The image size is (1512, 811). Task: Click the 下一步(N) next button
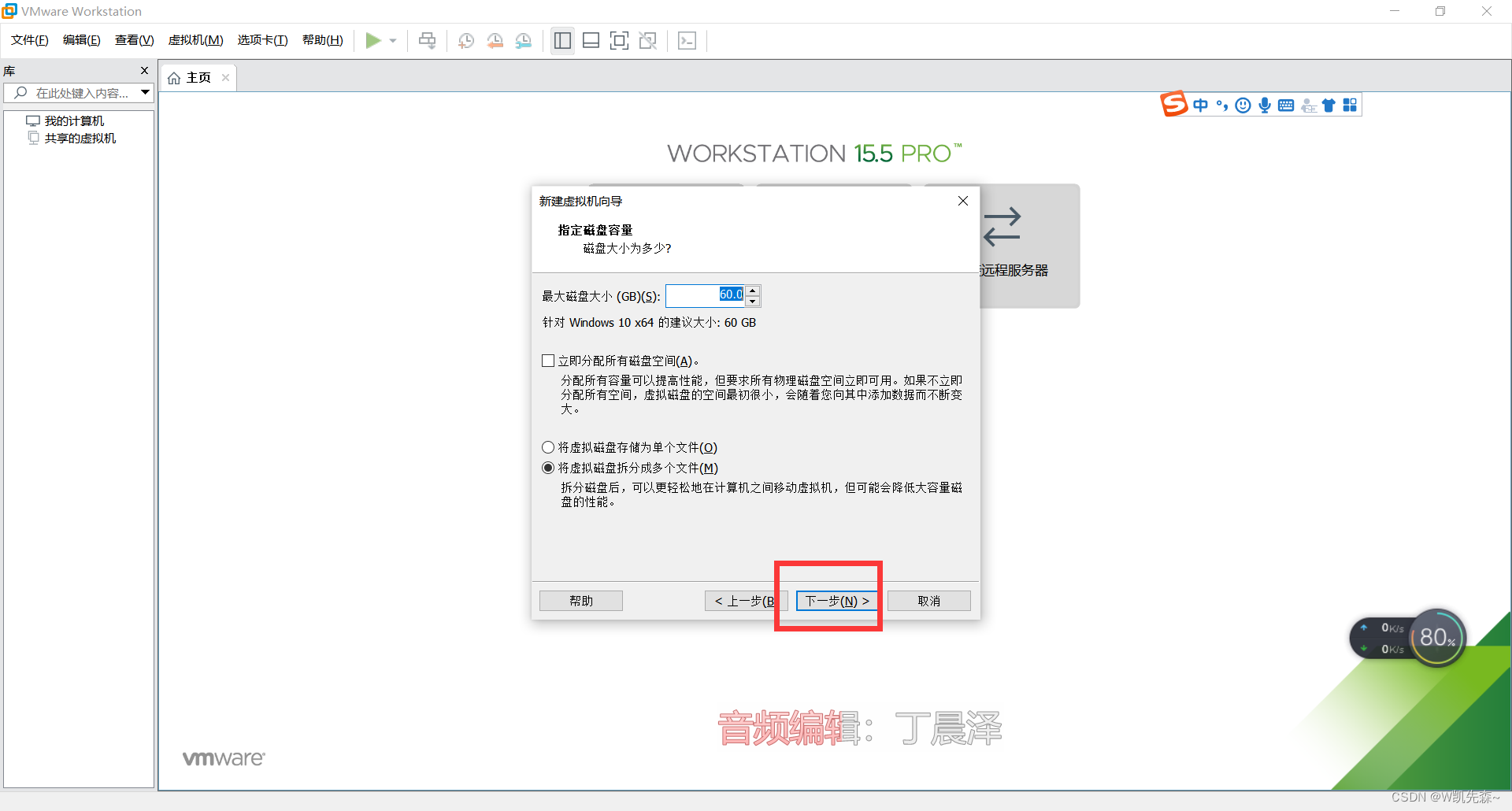837,601
